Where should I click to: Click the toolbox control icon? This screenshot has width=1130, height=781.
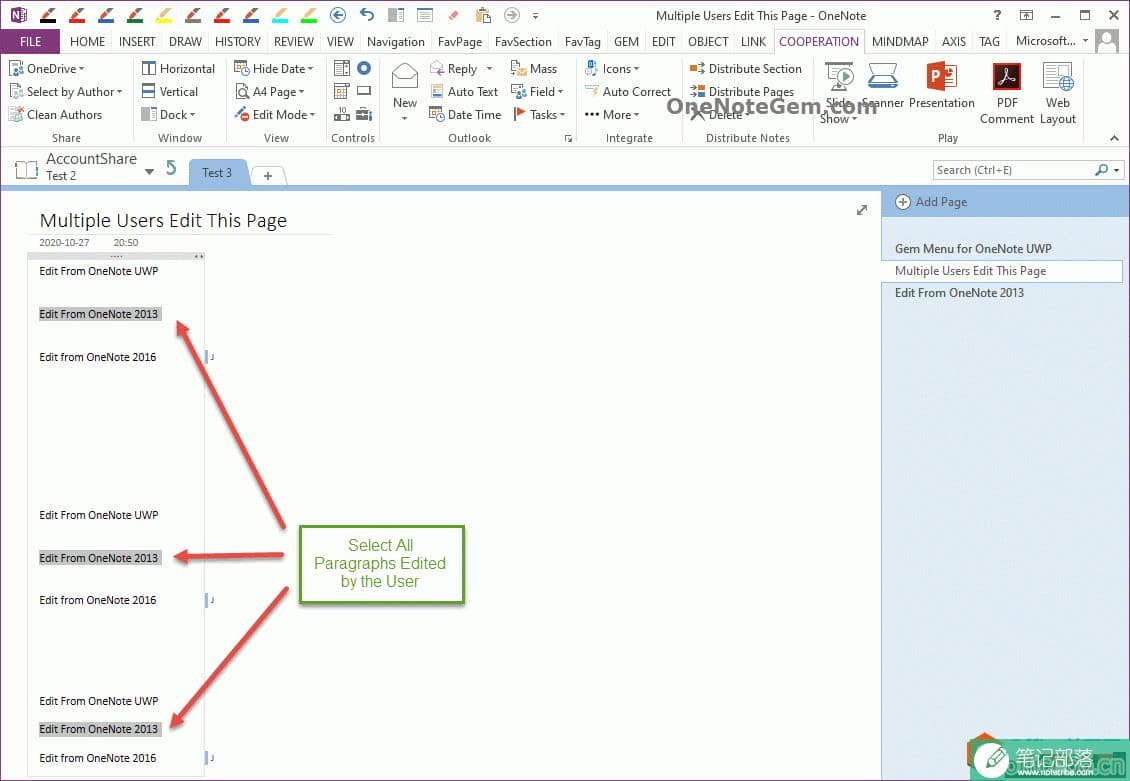coord(364,114)
